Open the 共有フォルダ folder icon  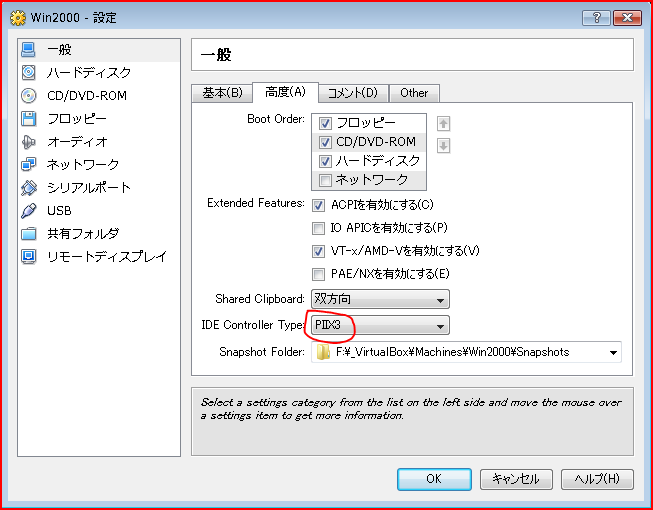click(28, 234)
